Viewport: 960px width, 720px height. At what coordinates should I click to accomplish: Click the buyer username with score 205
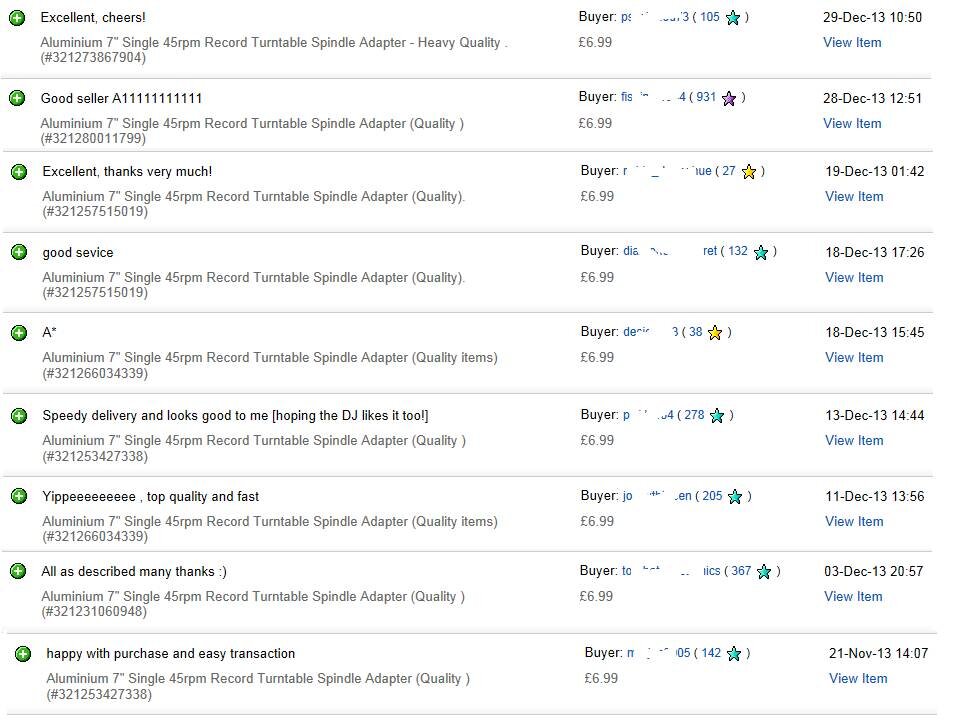point(657,496)
